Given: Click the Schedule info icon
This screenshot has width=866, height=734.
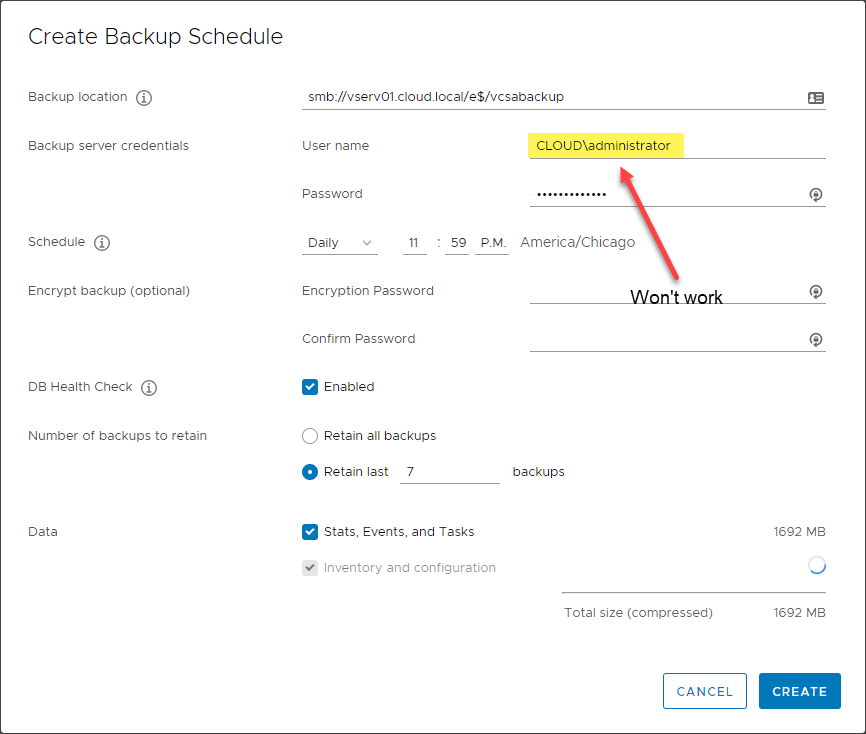Looking at the screenshot, I should (x=102, y=243).
